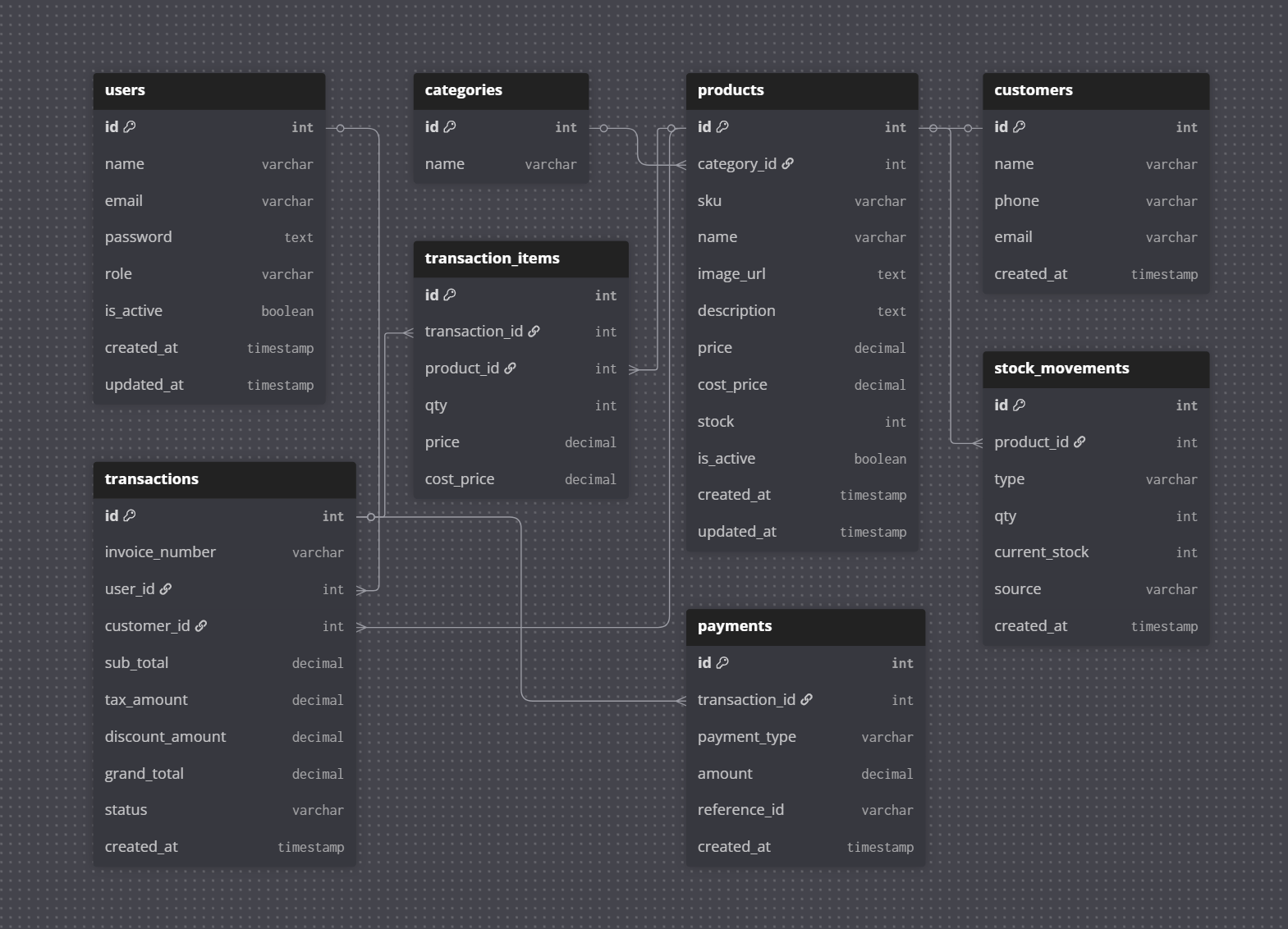Click the invoice_number column in transactions

pyautogui.click(x=160, y=552)
